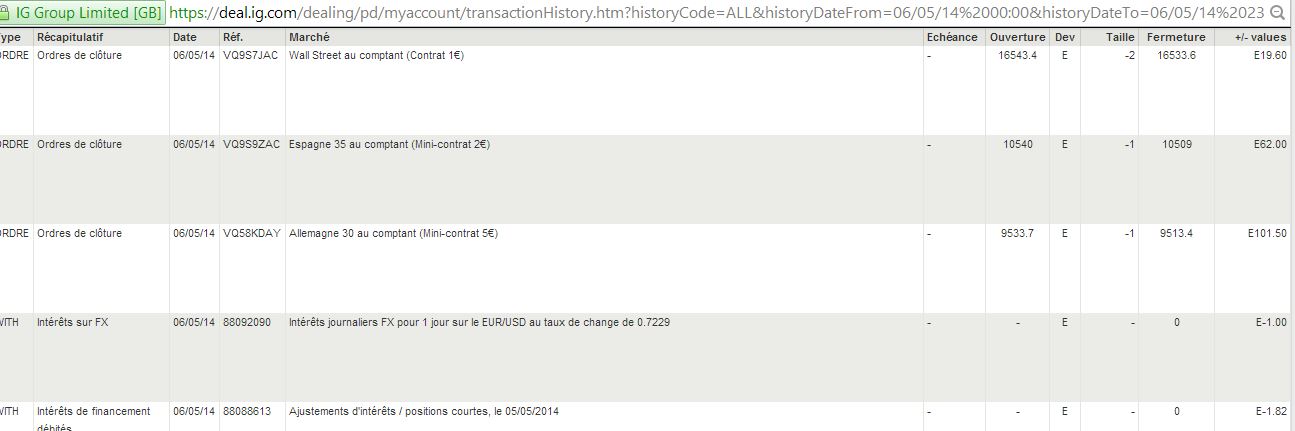The height and width of the screenshot is (431, 1295).
Task: Click the Réf. column header
Action: [233, 37]
